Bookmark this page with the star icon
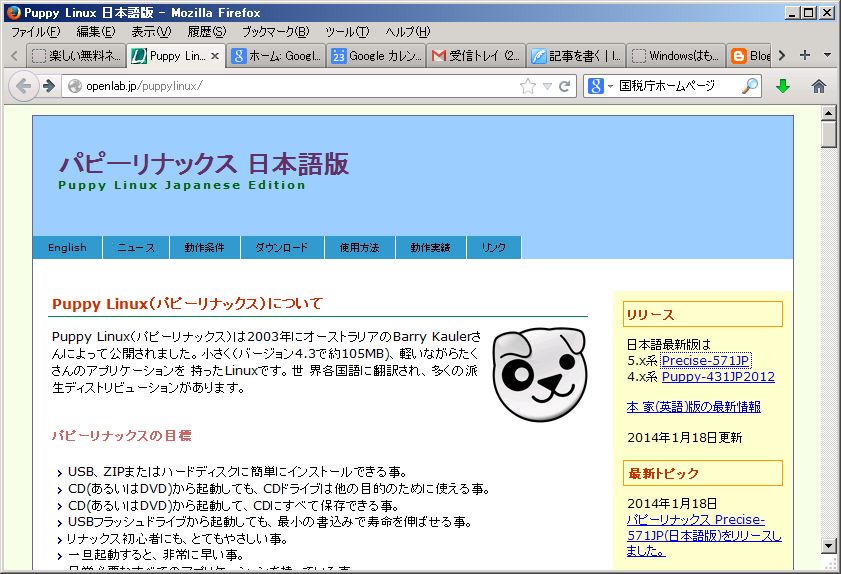 click(x=528, y=86)
